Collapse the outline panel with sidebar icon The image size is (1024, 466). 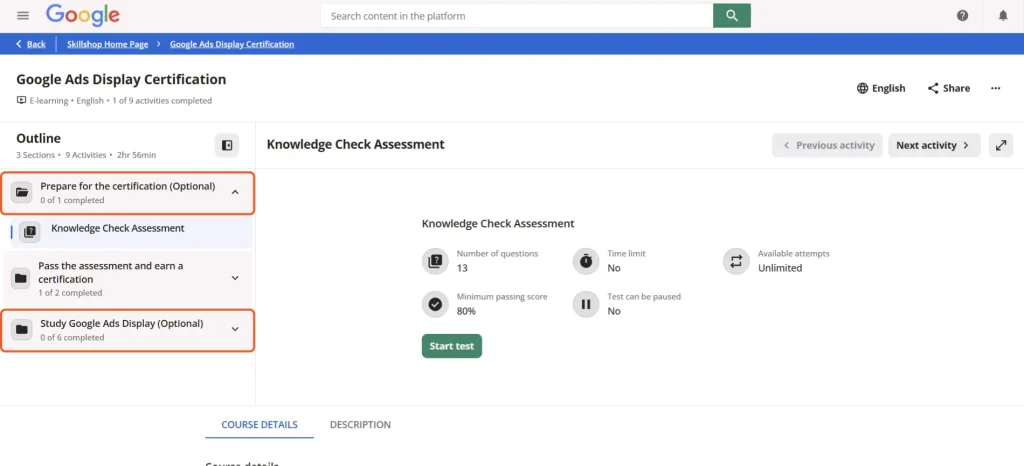pyautogui.click(x=227, y=146)
